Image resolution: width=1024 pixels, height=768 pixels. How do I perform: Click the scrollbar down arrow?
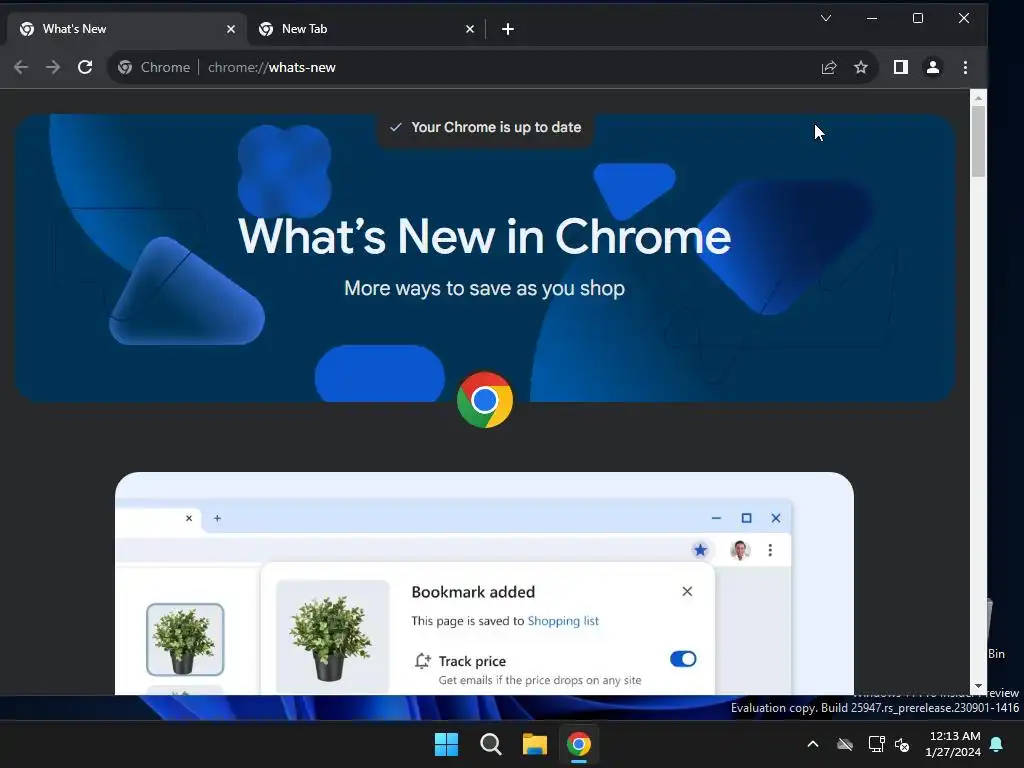point(978,686)
